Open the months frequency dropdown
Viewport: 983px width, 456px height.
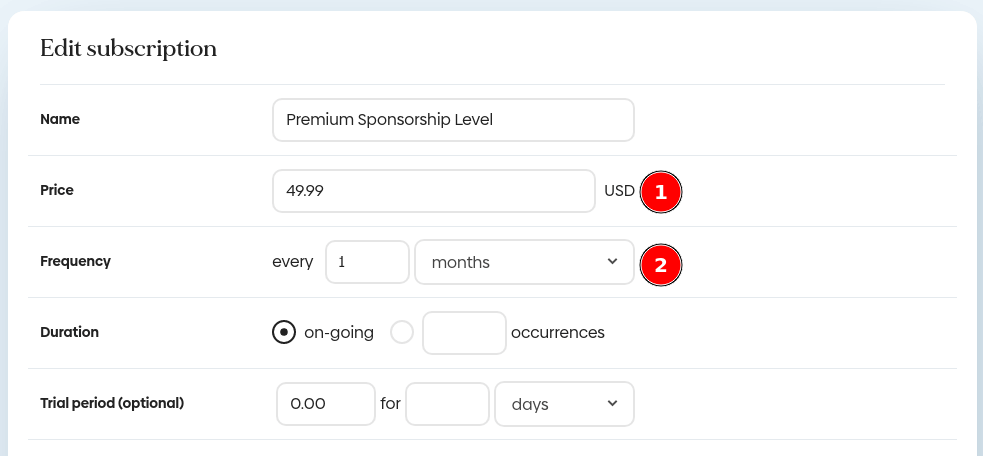point(524,262)
